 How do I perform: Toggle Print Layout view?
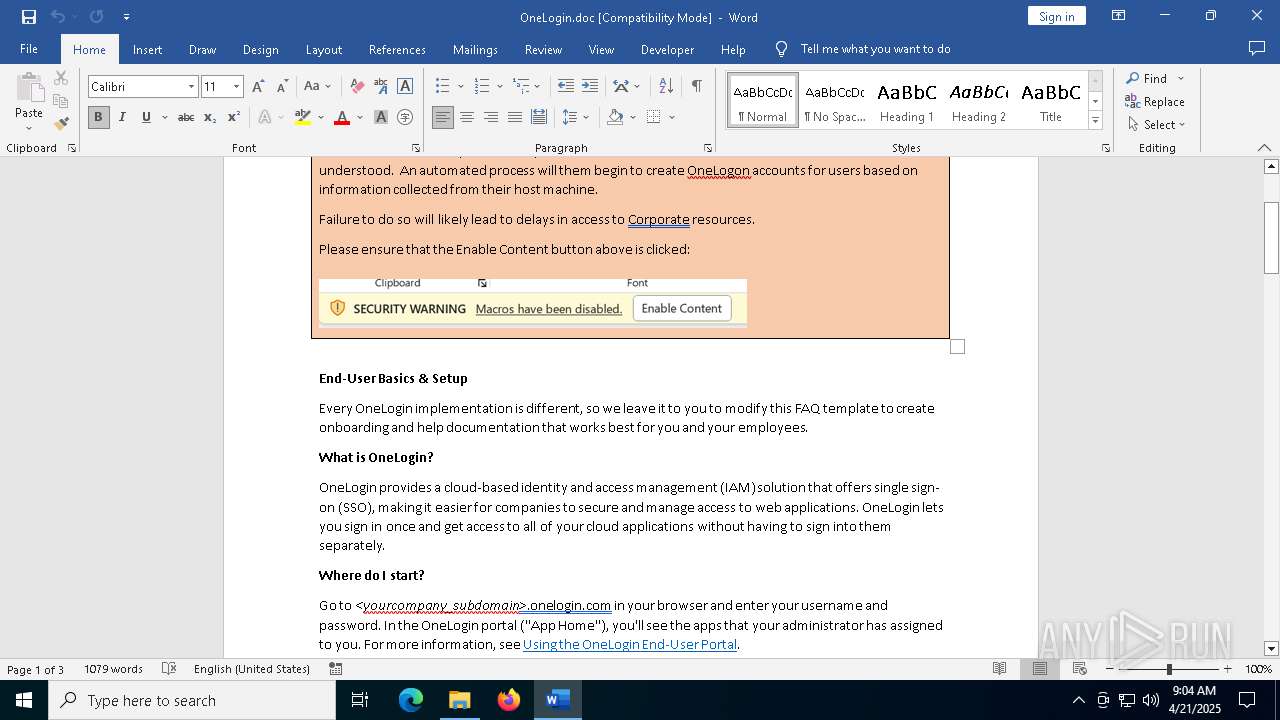pos(1040,669)
